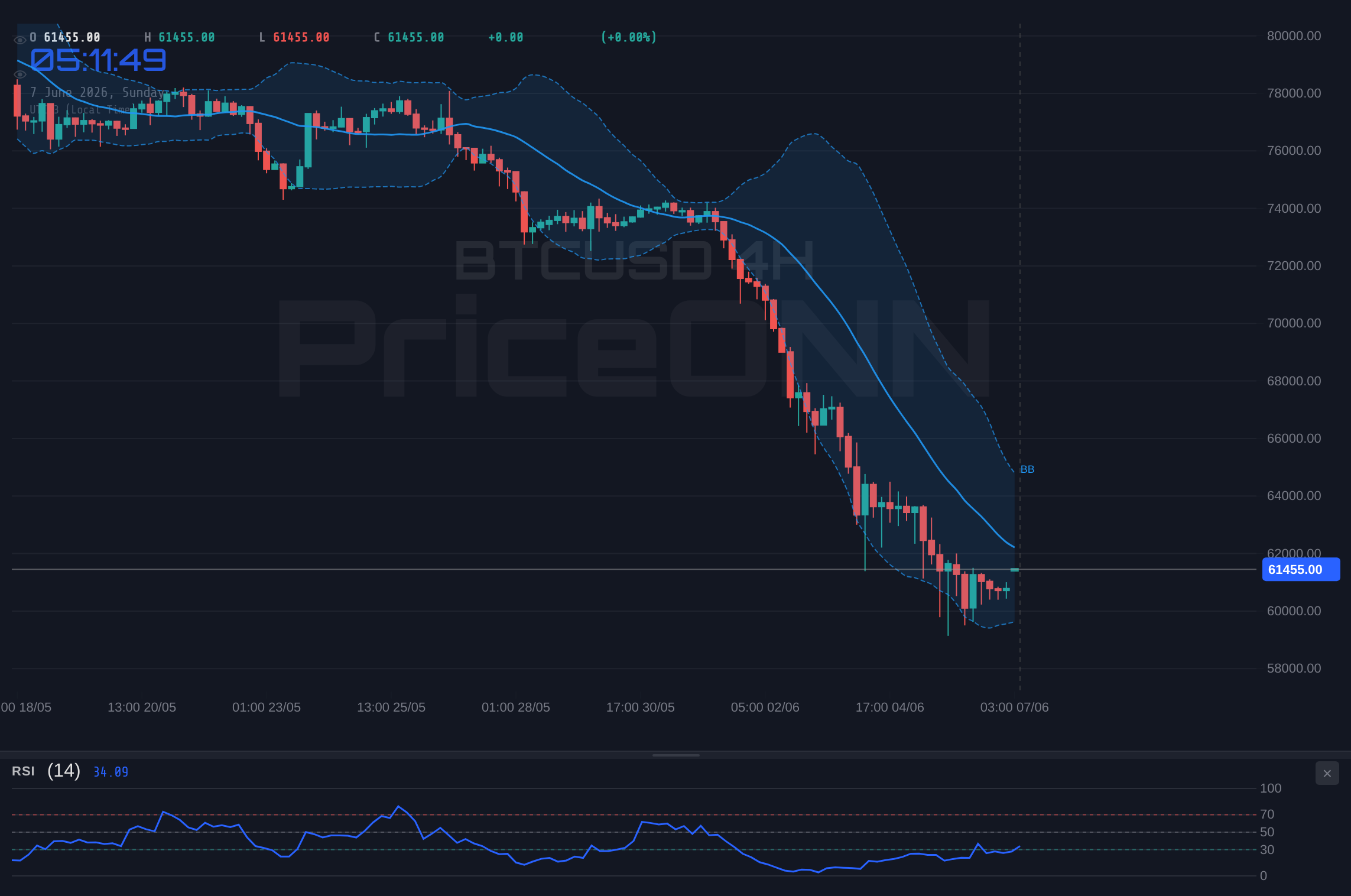Click the 64000.00 price axis label

[x=1294, y=496]
